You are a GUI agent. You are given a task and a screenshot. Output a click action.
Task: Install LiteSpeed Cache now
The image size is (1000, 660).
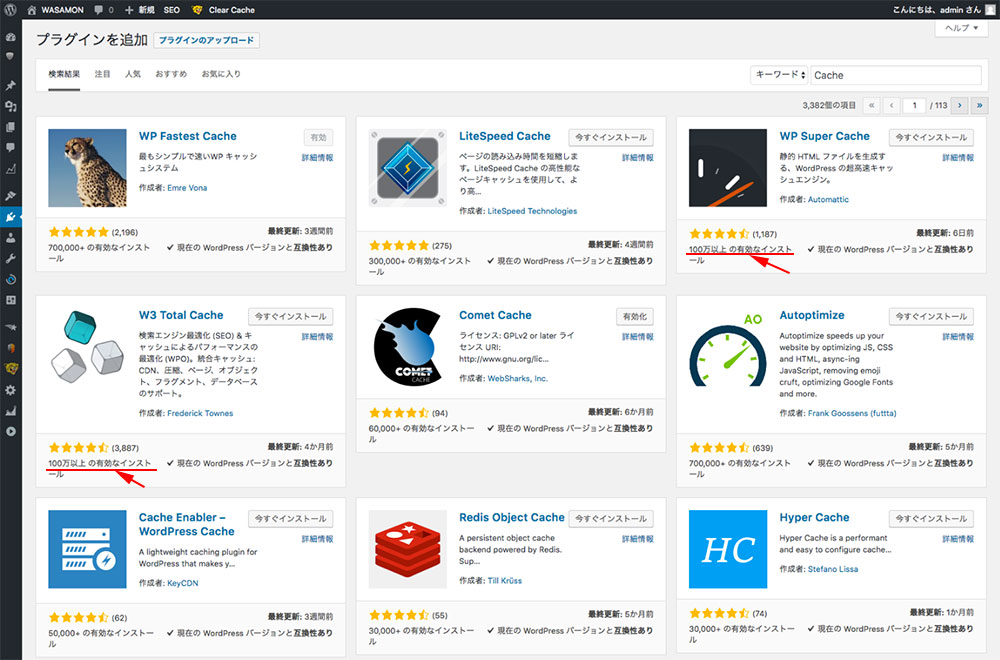tap(610, 137)
